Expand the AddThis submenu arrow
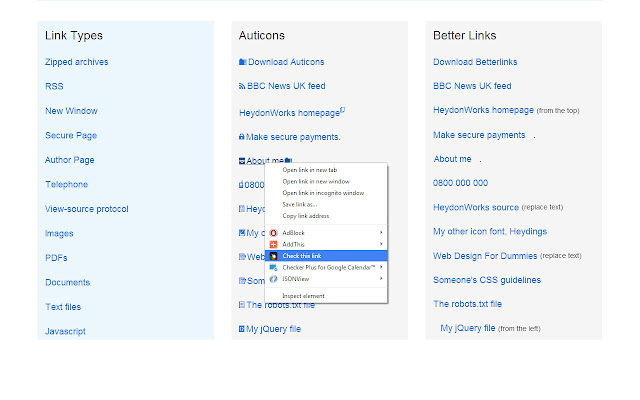This screenshot has height=400, width=640. [381, 244]
